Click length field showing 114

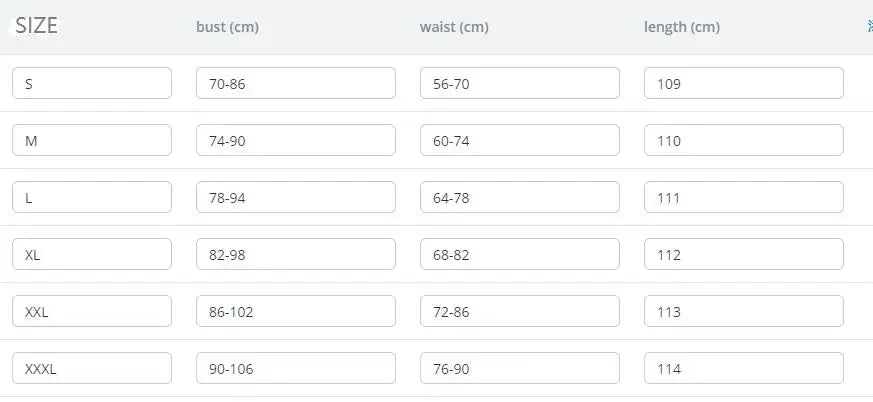[x=743, y=369]
